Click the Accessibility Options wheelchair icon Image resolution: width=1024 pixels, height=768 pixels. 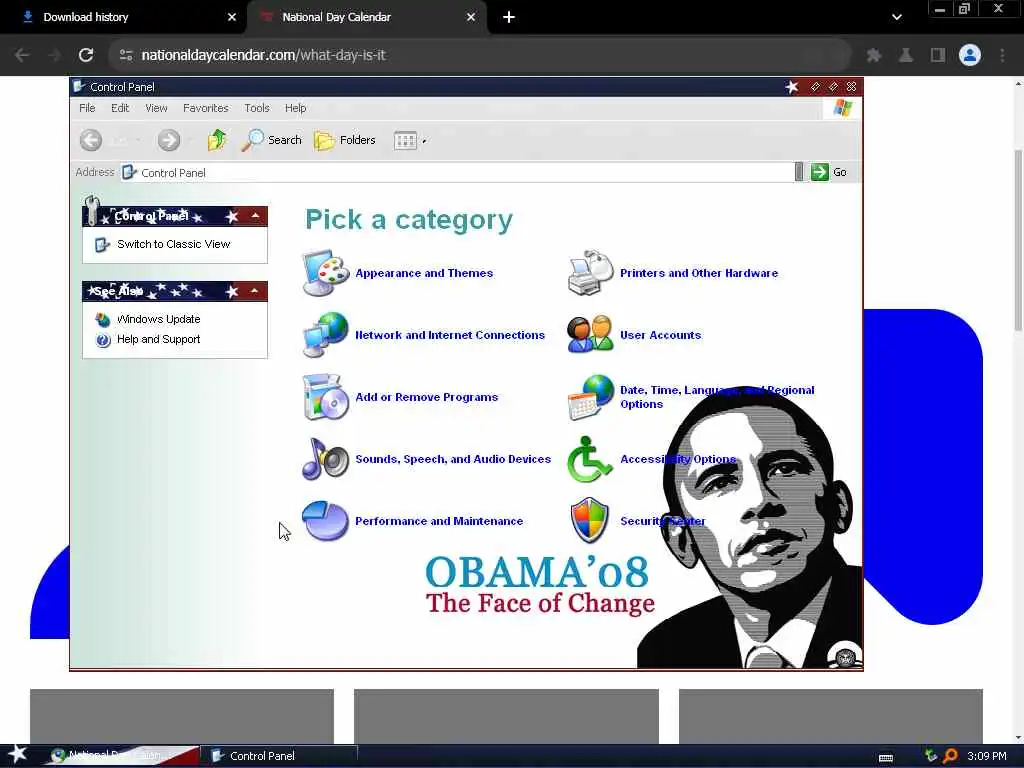[589, 459]
